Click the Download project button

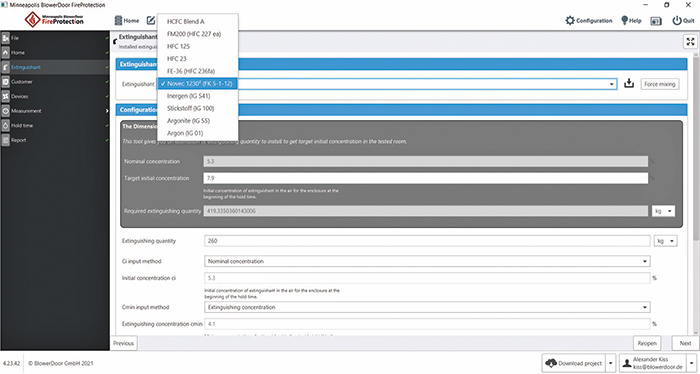point(574,363)
